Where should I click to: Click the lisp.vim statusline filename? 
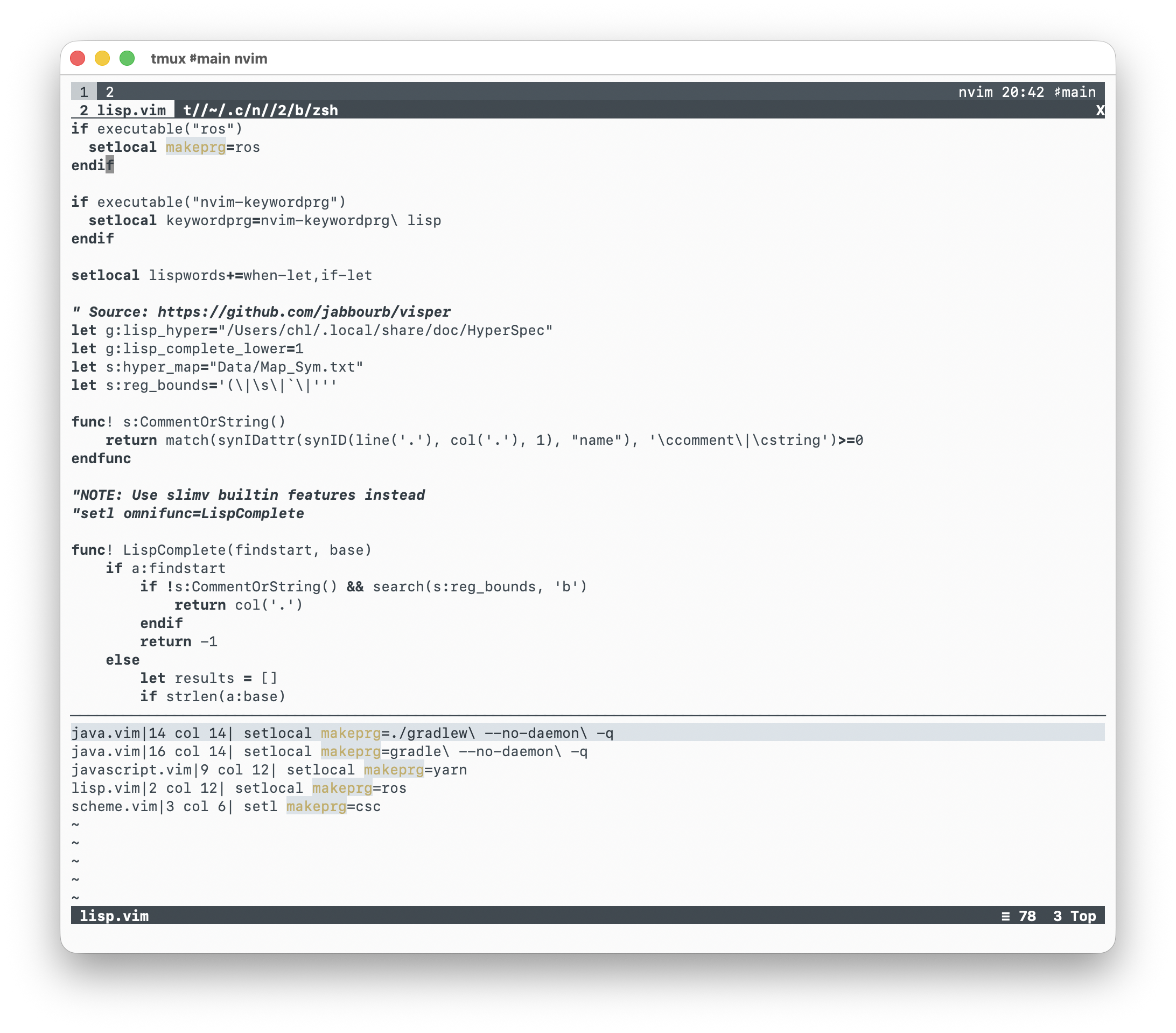coord(114,916)
